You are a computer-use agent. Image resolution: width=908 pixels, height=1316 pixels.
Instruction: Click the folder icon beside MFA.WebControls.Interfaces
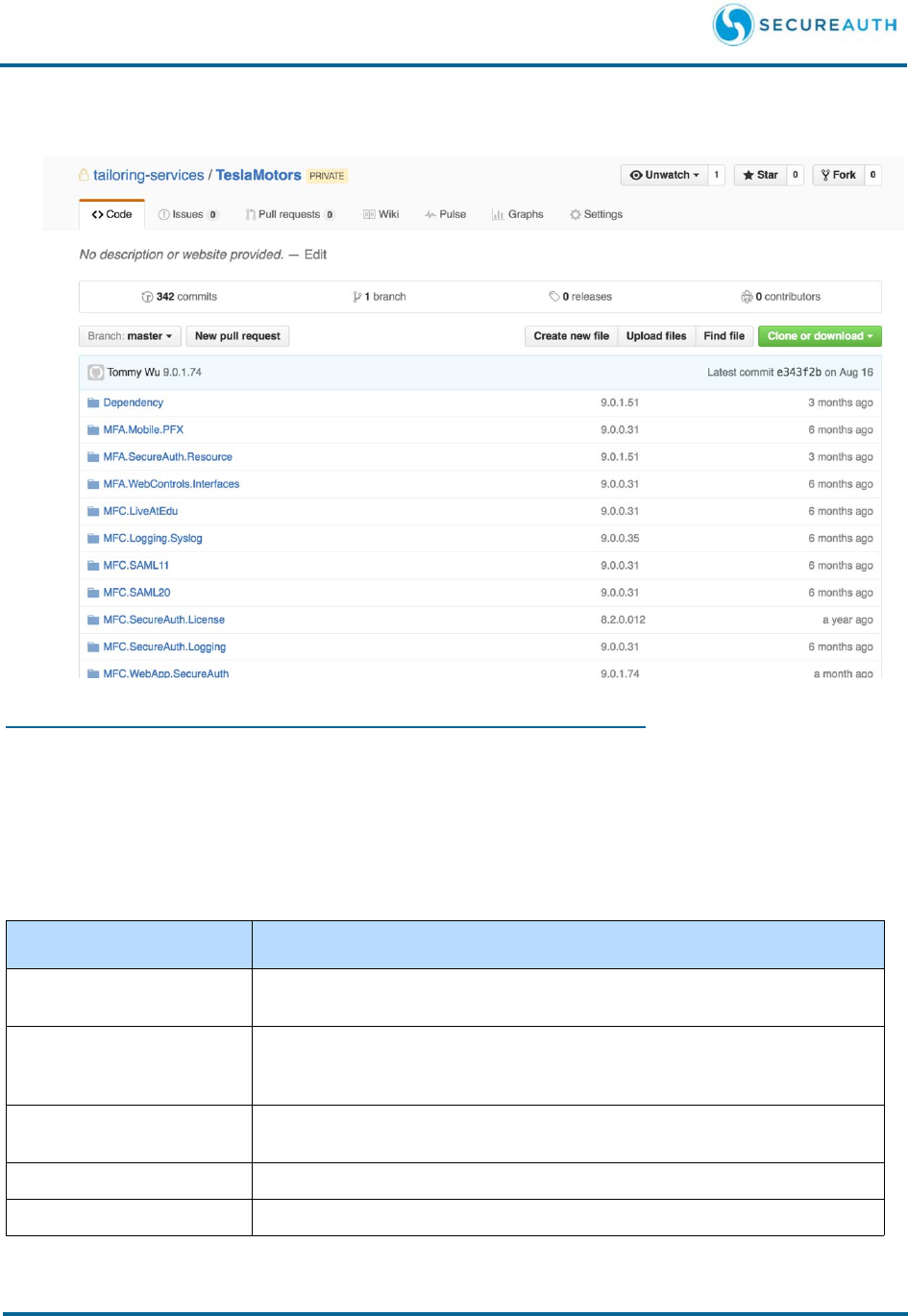click(93, 484)
